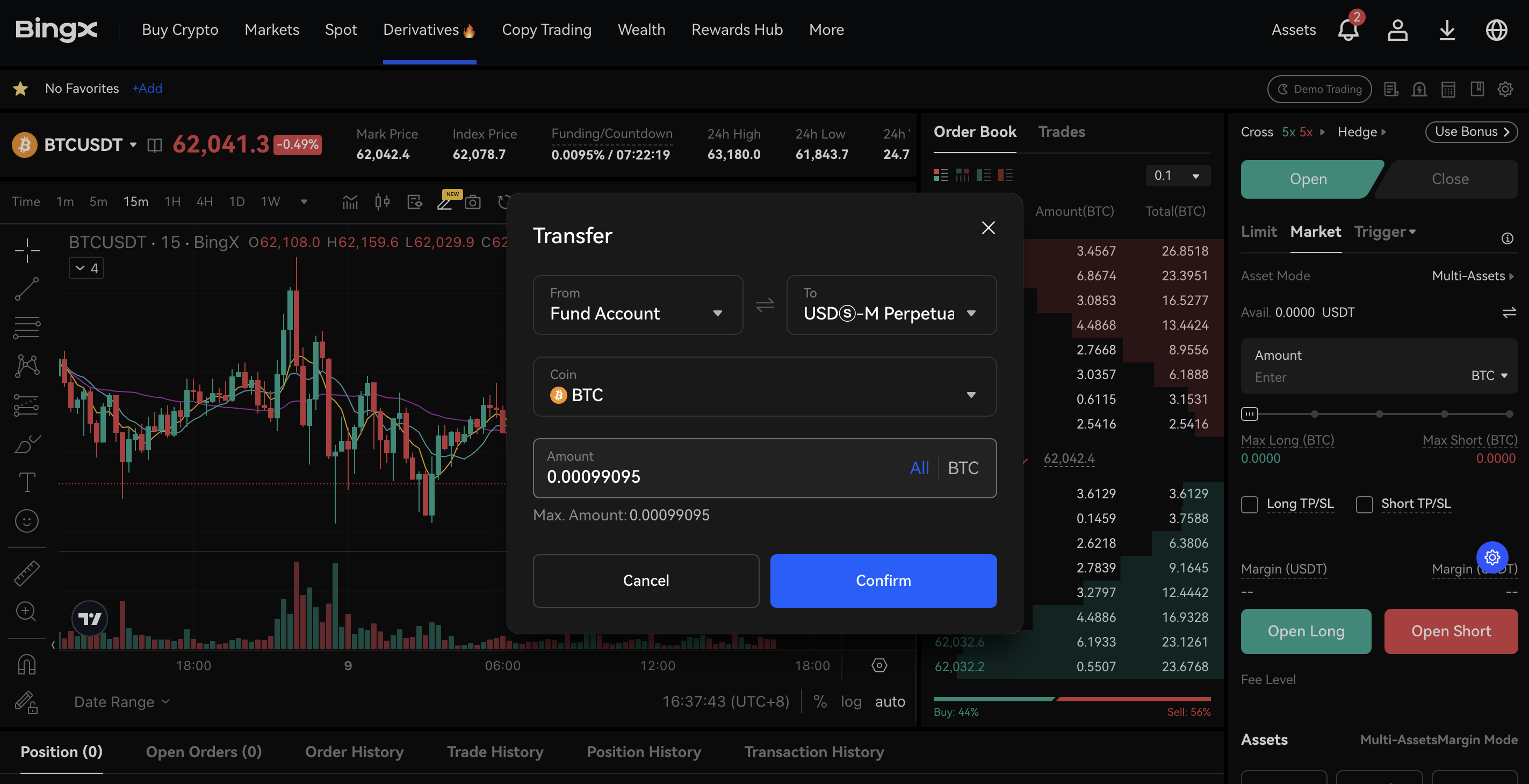
Task: Open the Coin BTC dropdown
Action: click(764, 387)
